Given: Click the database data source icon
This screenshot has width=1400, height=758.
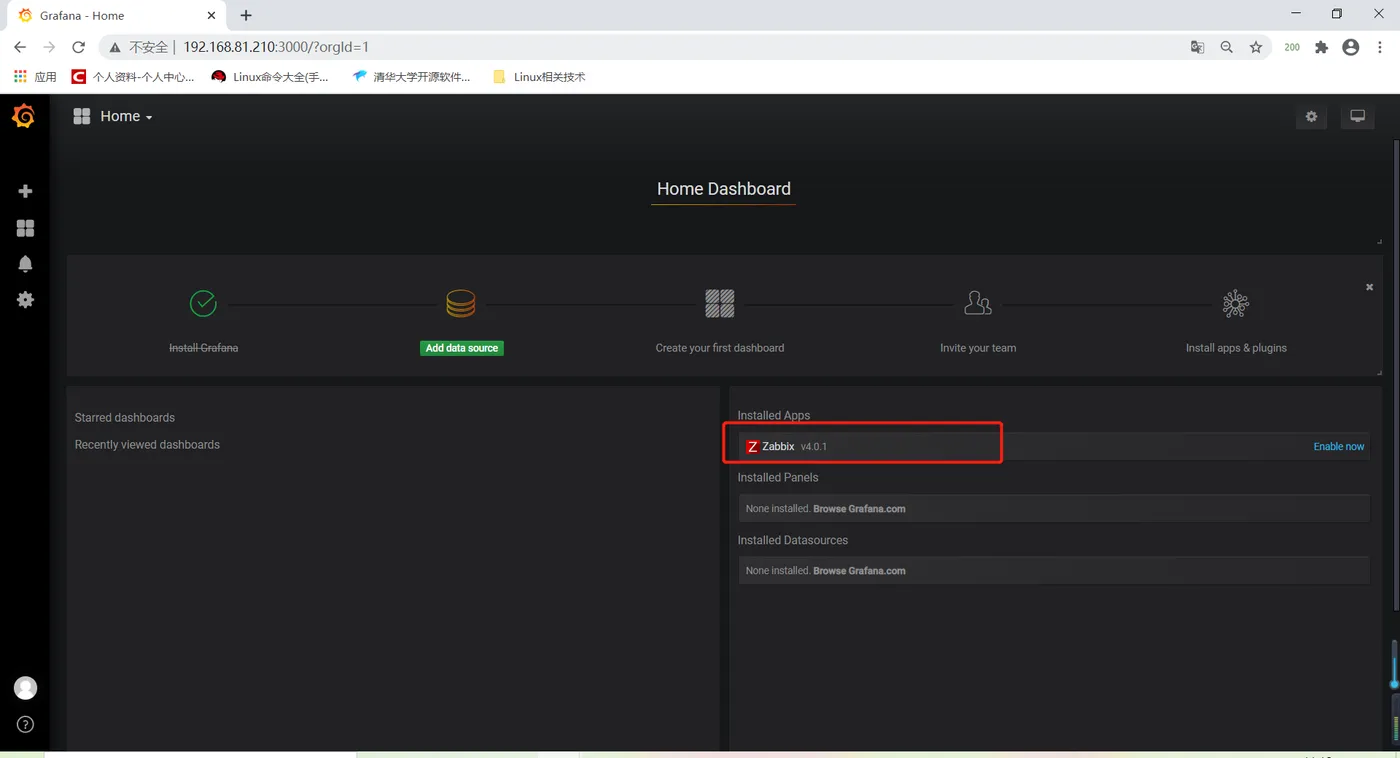Looking at the screenshot, I should pyautogui.click(x=461, y=303).
